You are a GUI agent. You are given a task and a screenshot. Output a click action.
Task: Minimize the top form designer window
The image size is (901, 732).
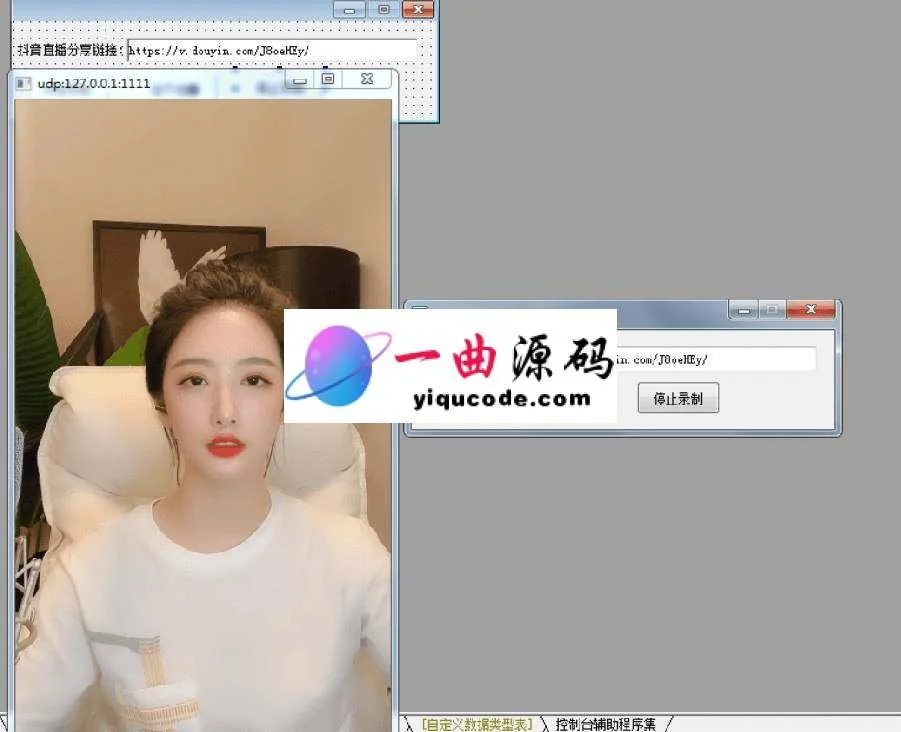click(349, 9)
